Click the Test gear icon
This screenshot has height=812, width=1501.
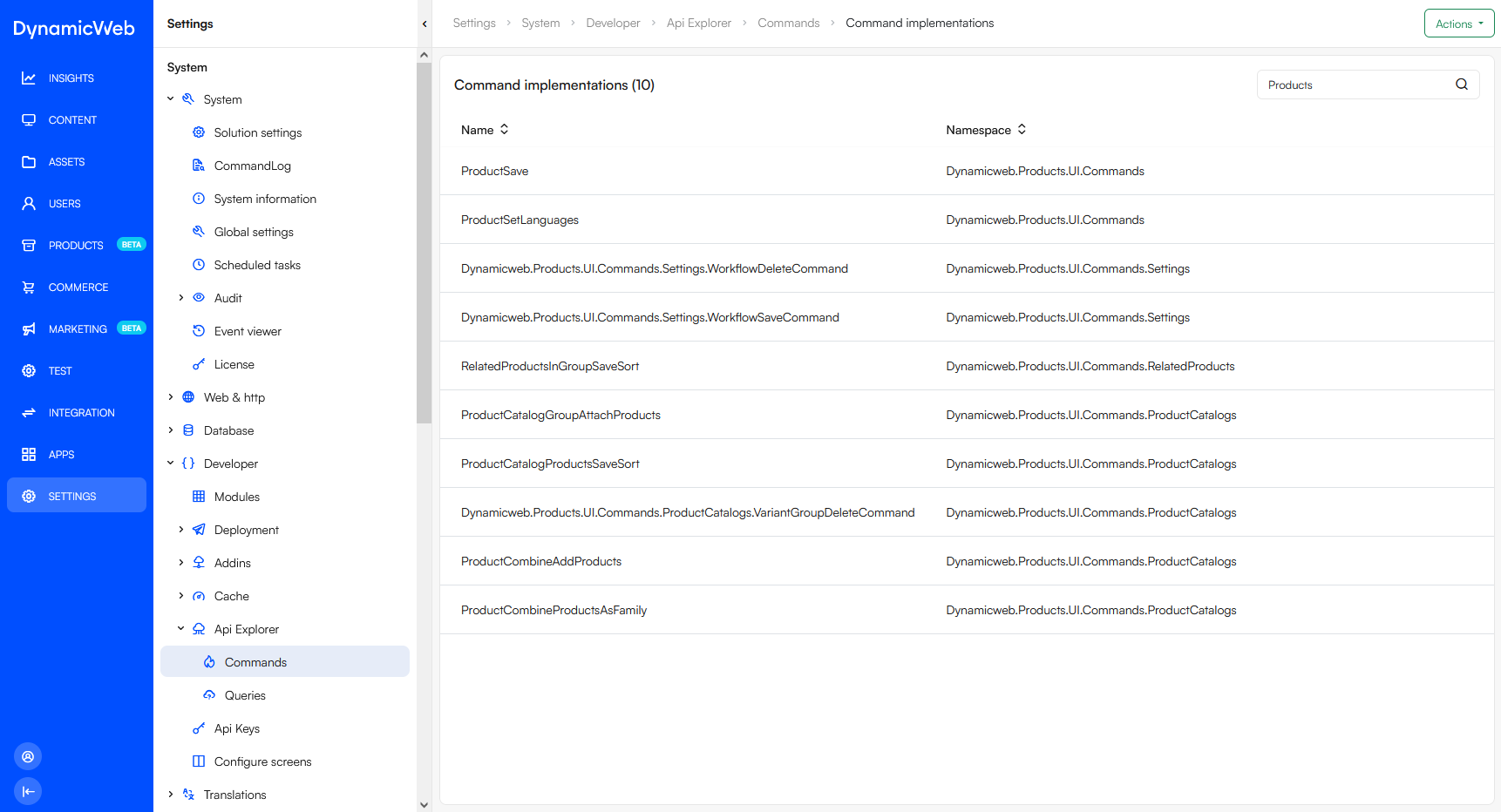[29, 371]
